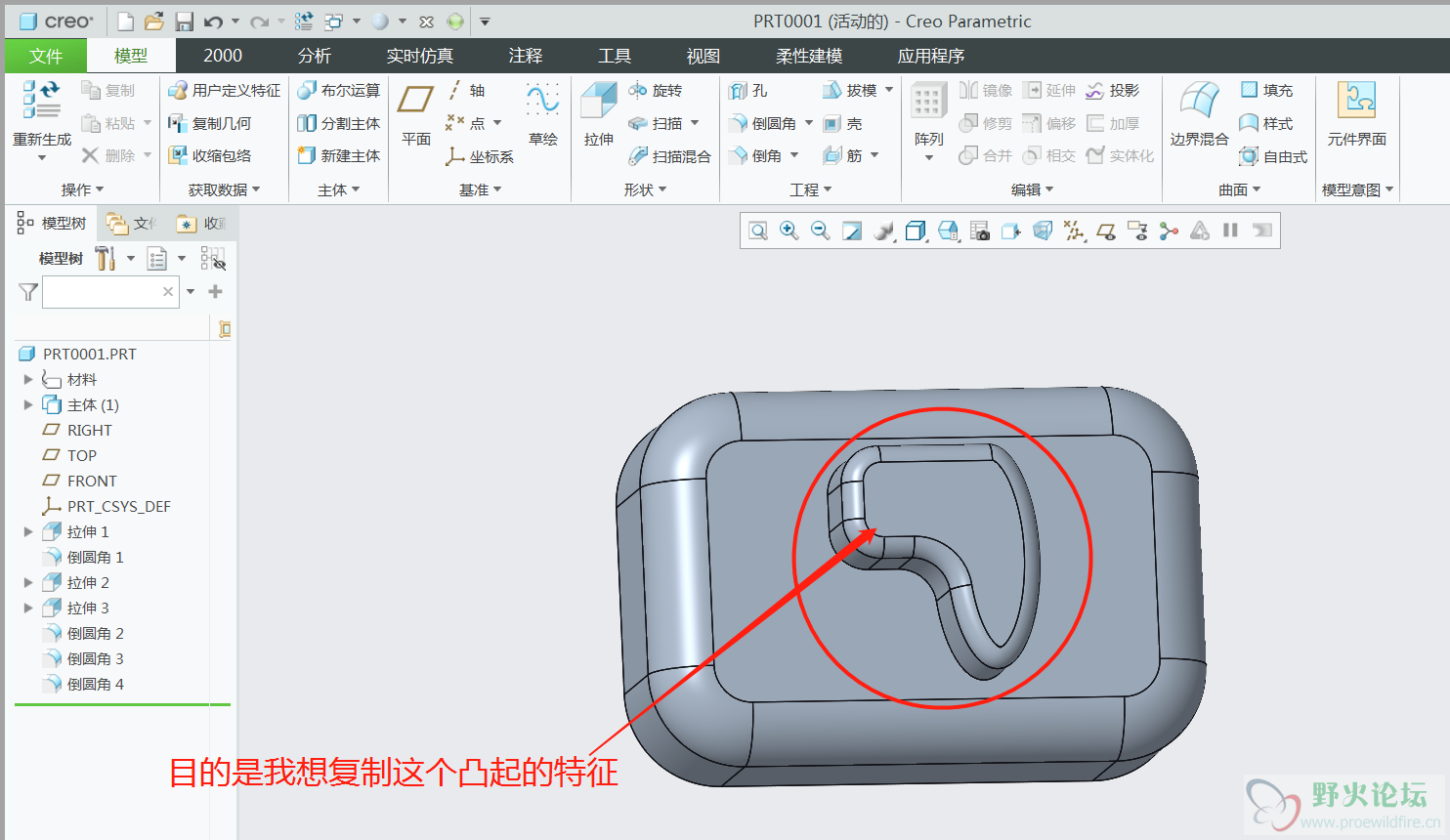Click the 孔 (Hole) feature icon
1450x840 pixels.
748,91
